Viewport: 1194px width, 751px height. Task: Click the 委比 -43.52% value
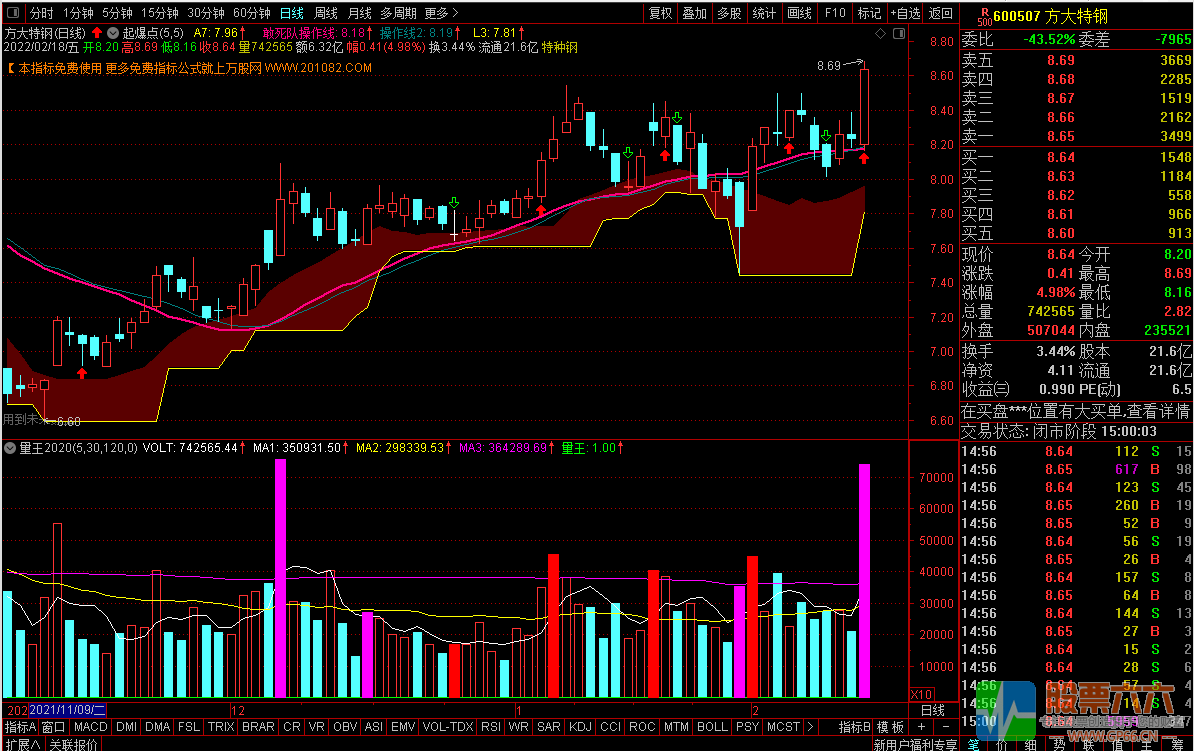tap(1049, 39)
